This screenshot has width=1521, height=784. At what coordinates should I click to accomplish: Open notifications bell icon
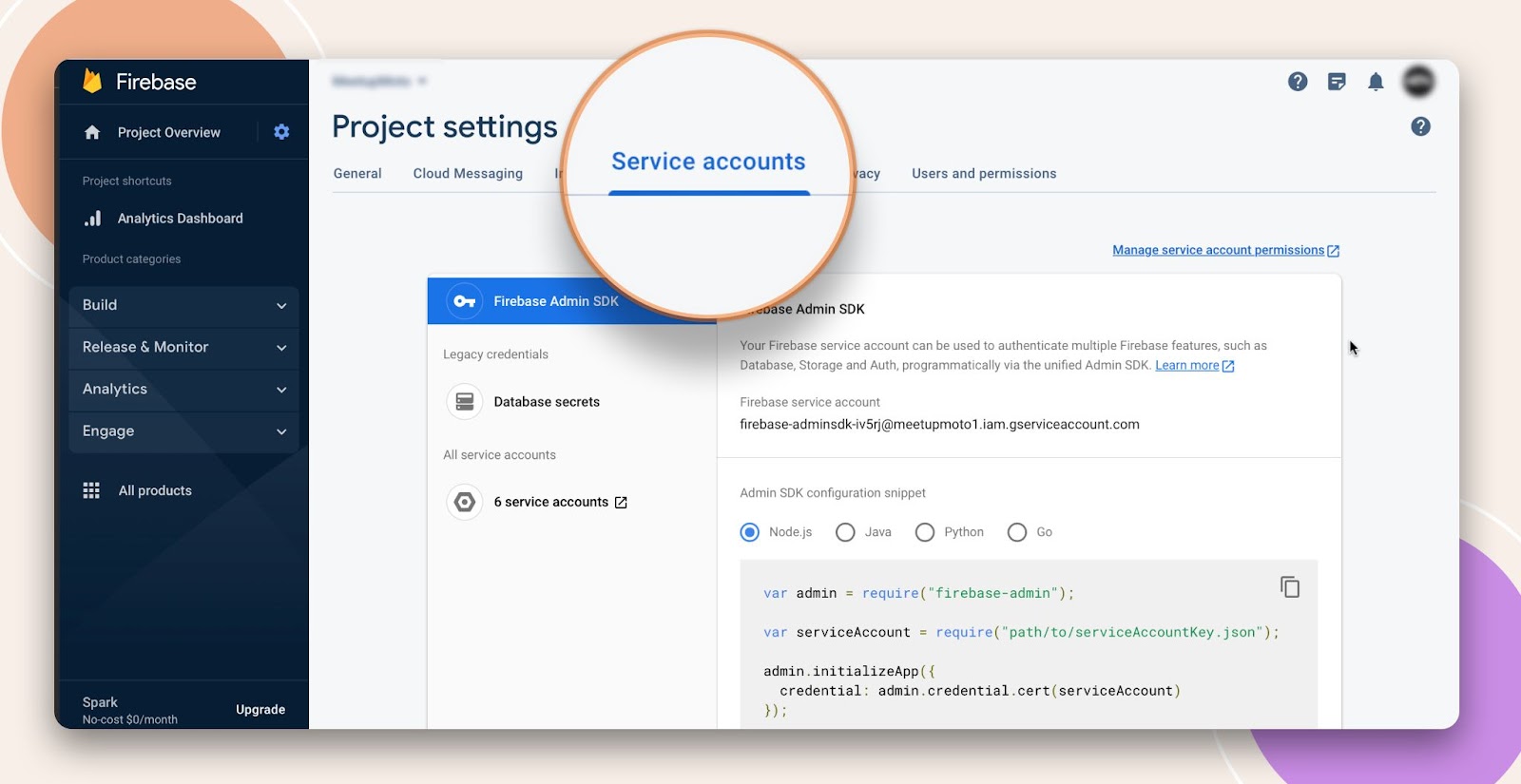click(x=1376, y=82)
